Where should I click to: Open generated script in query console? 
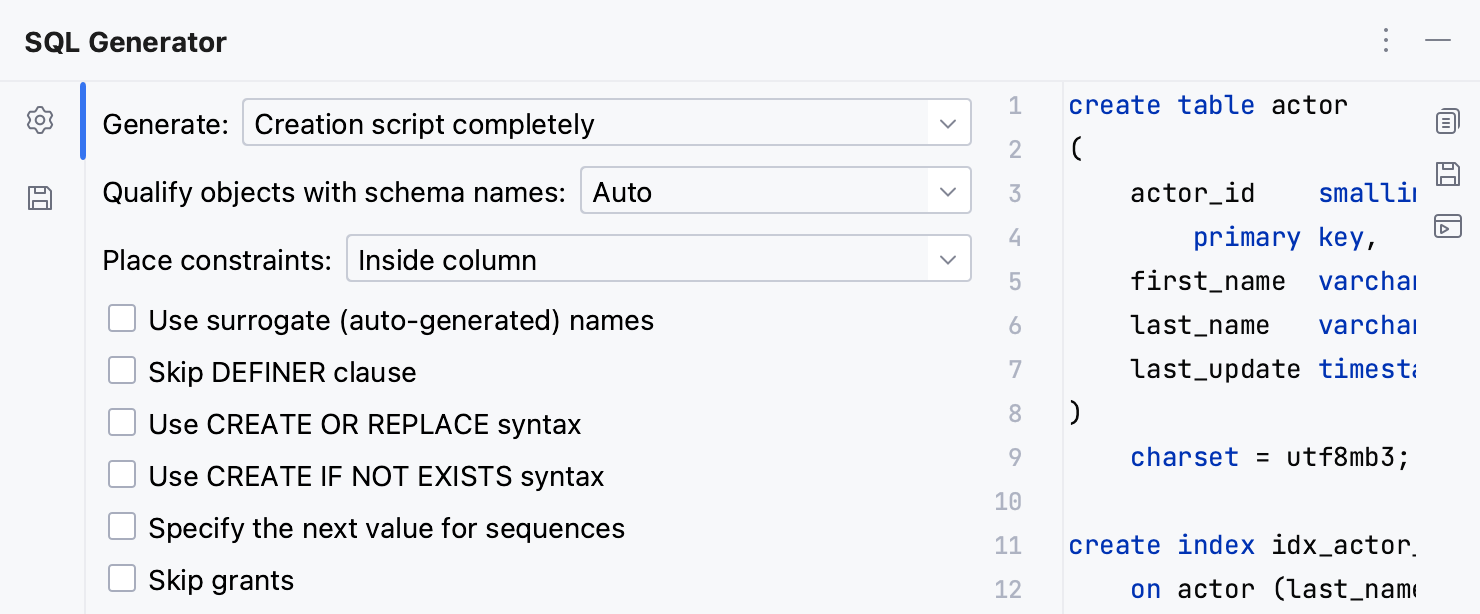(x=1447, y=227)
